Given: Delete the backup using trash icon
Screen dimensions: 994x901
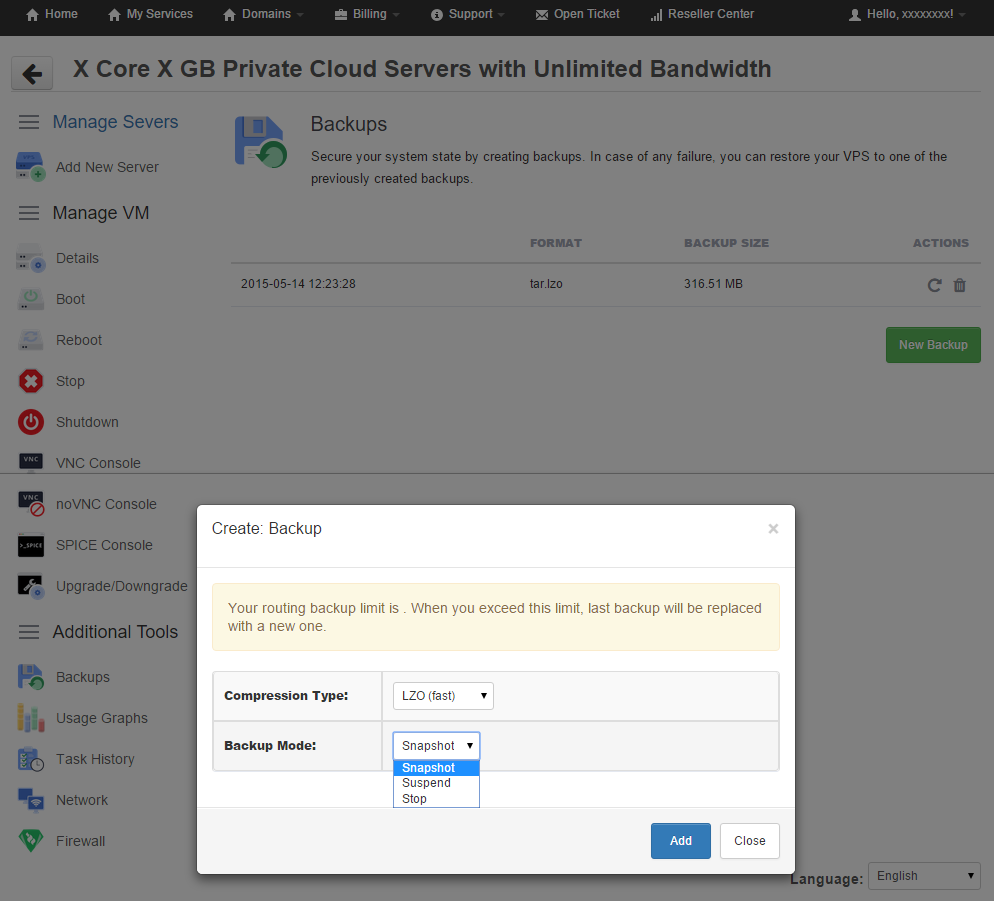Looking at the screenshot, I should tap(960, 285).
